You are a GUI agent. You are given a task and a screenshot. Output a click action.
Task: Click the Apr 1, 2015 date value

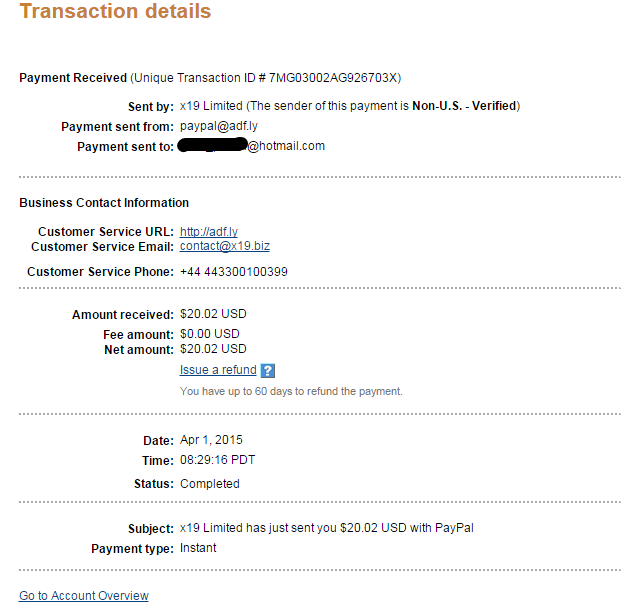[211, 440]
